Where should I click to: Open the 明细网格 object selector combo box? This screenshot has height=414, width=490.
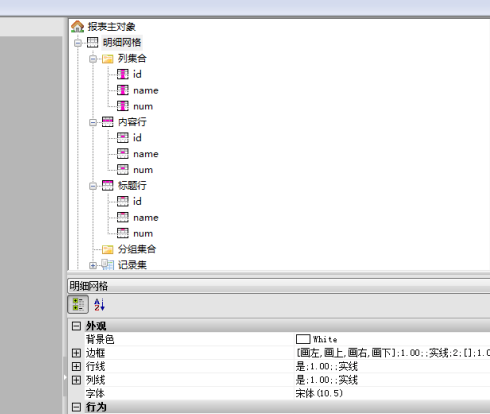[279, 286]
